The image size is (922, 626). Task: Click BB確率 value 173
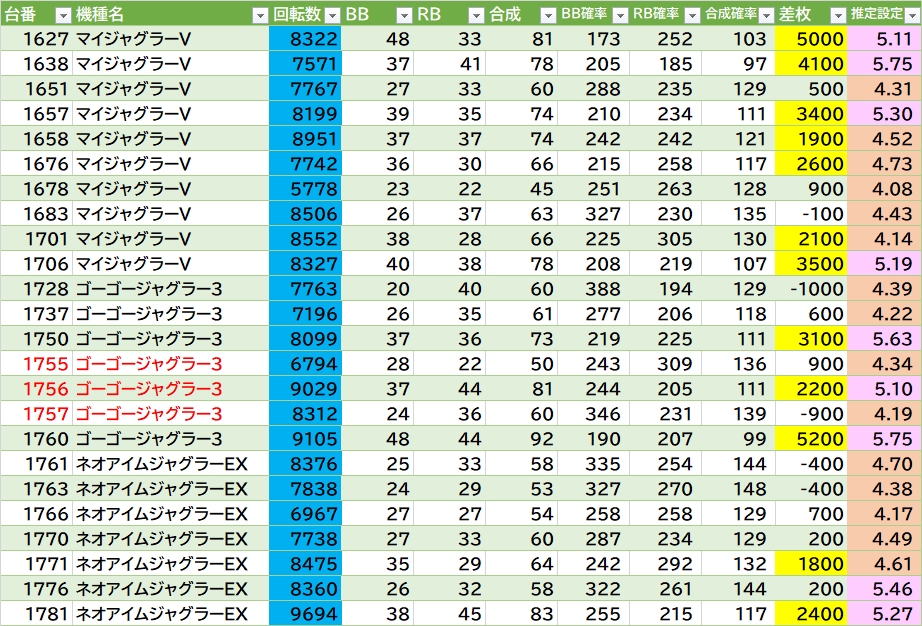point(593,39)
